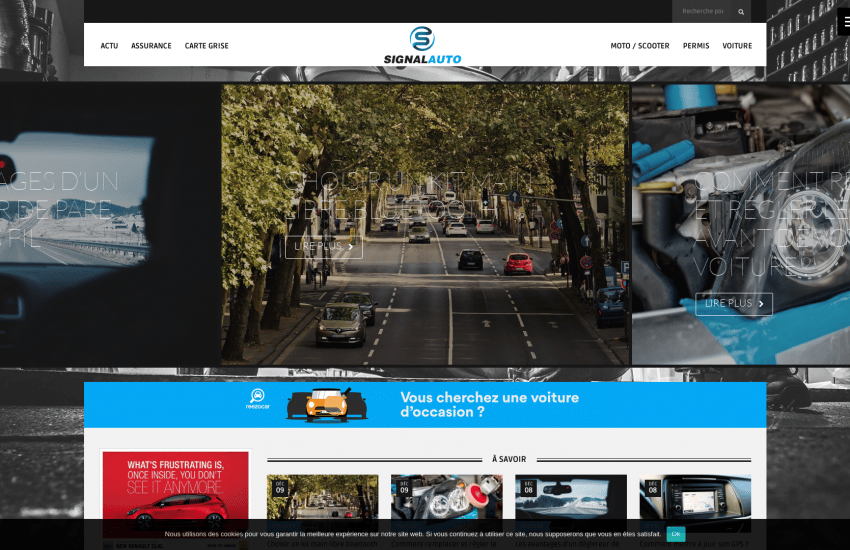Open the MOTO / SCOOTER menu
850x550 pixels.
point(640,46)
